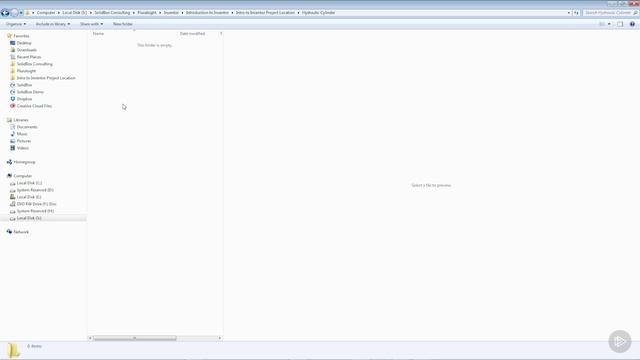Open the Share with menu
This screenshot has width=640, height=360.
pos(91,24)
